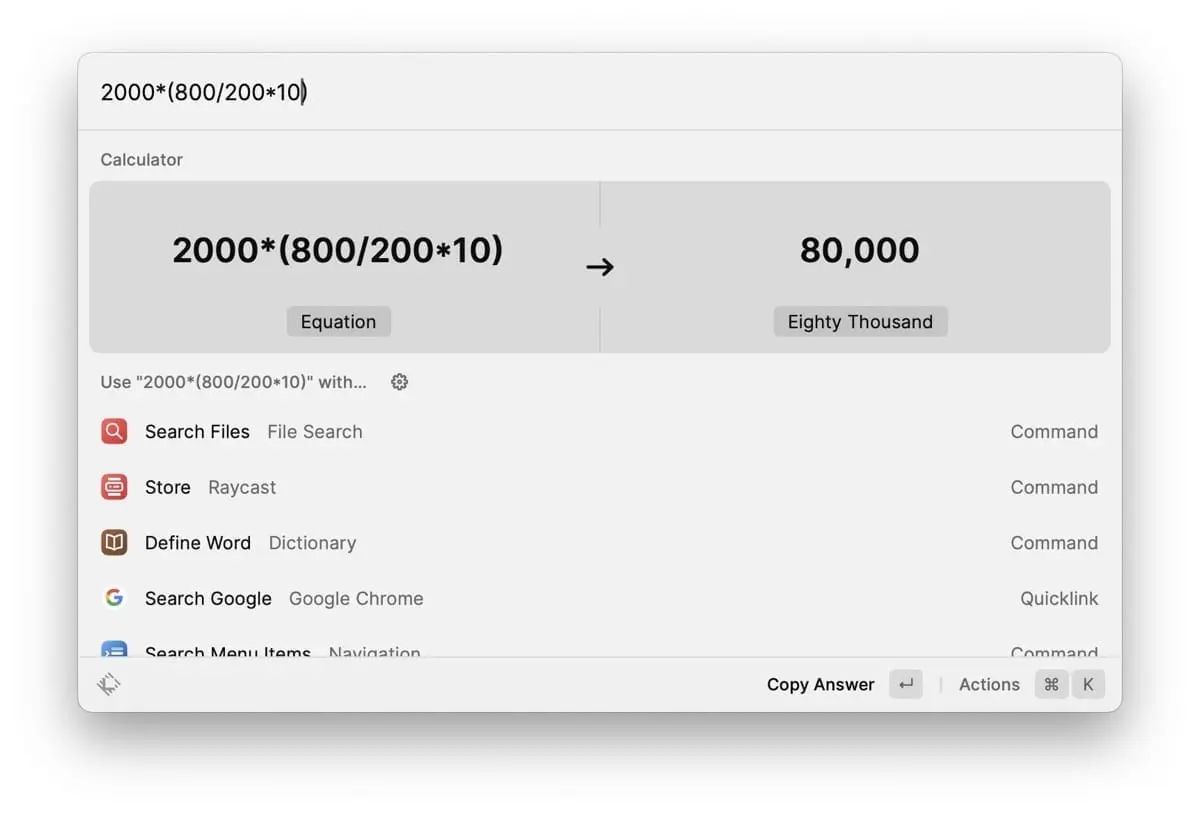This screenshot has width=1200, height=815.
Task: Click the Copy Answer button
Action: point(820,685)
